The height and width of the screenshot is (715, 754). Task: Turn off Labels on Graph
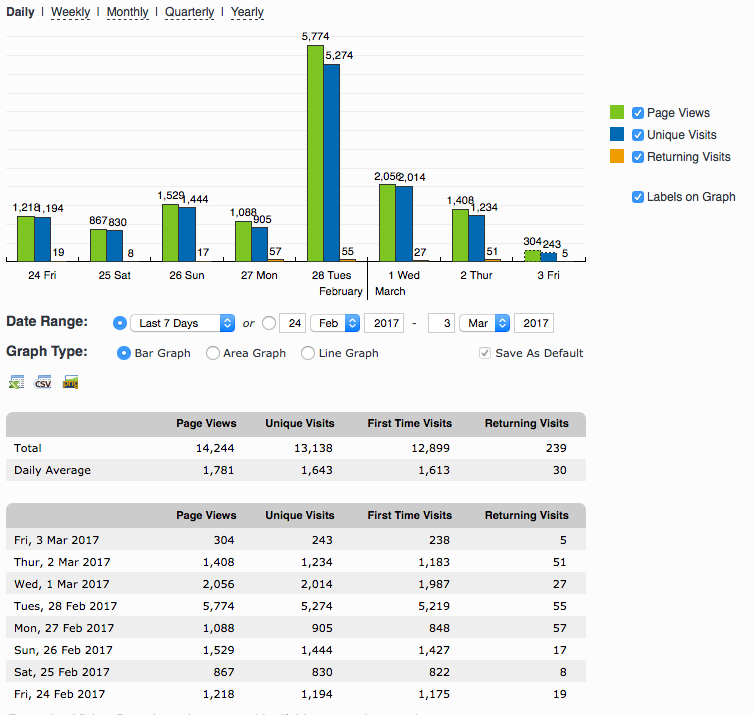[x=638, y=197]
